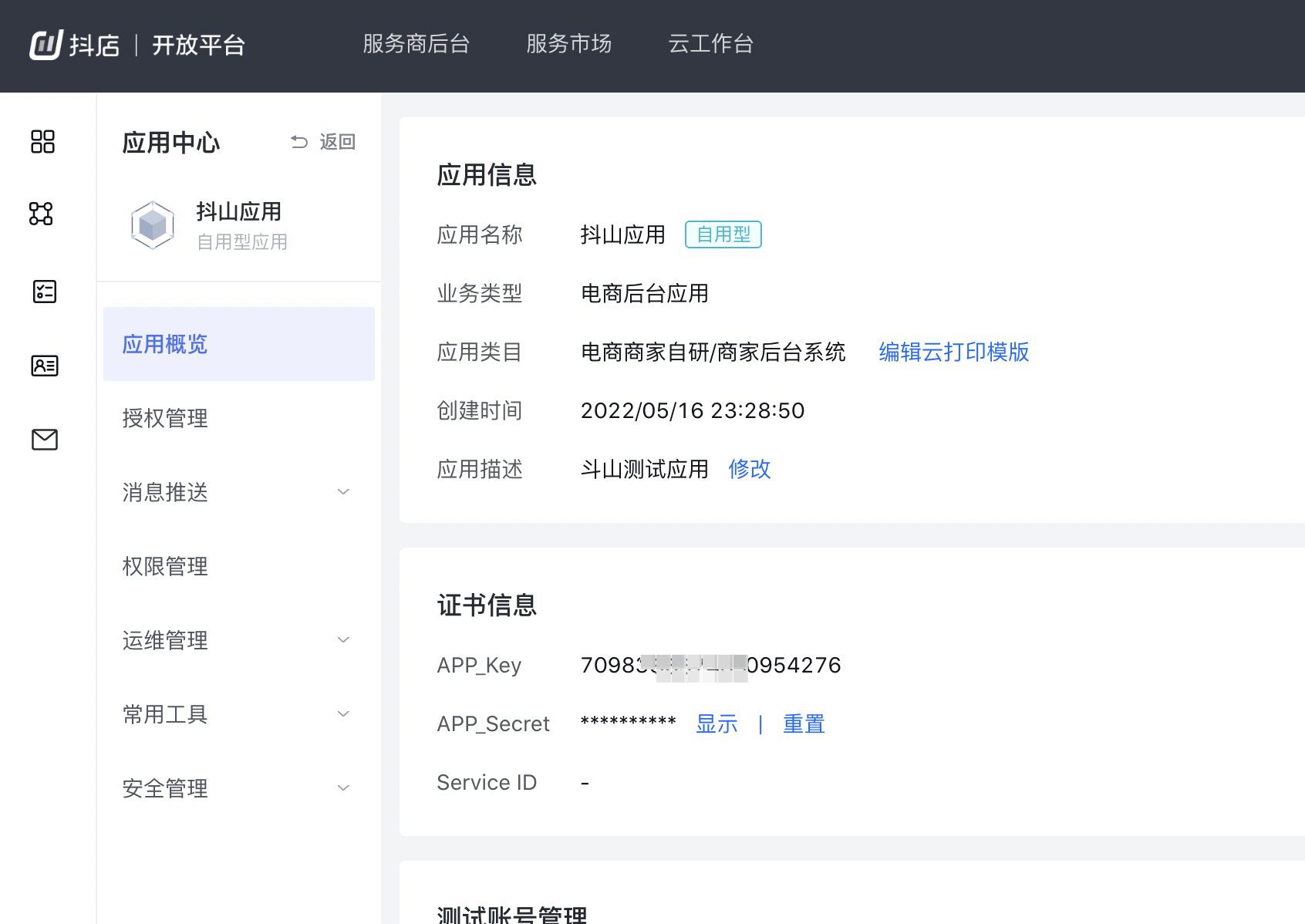Click the 自用型应用 subtitle under app name
Screen dimensions: 1305x924
coord(242,242)
